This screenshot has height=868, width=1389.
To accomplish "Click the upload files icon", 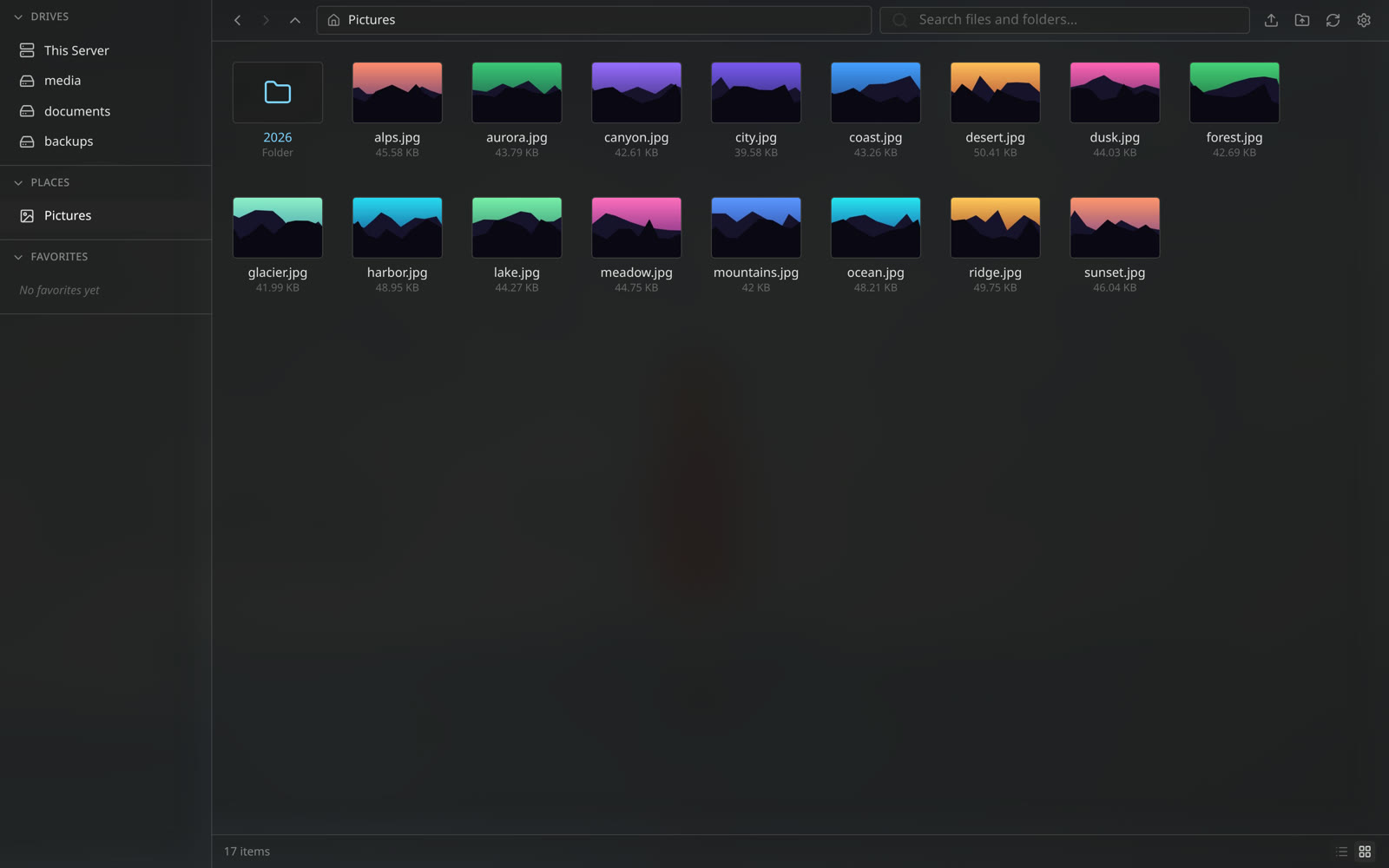I will click(1271, 20).
